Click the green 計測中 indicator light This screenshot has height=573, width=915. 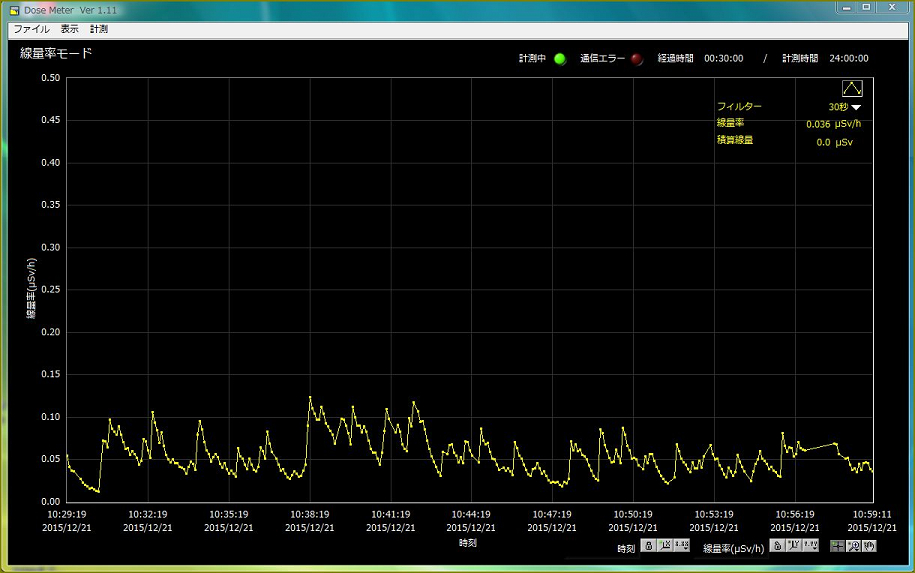coord(560,59)
